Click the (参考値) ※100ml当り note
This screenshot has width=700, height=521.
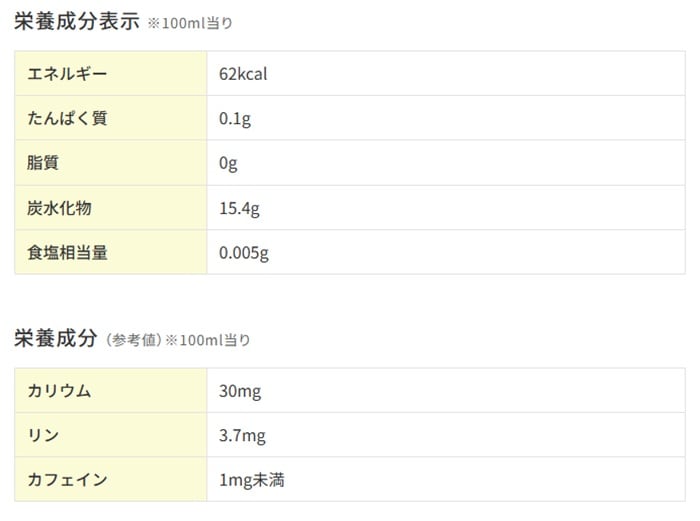(178, 340)
